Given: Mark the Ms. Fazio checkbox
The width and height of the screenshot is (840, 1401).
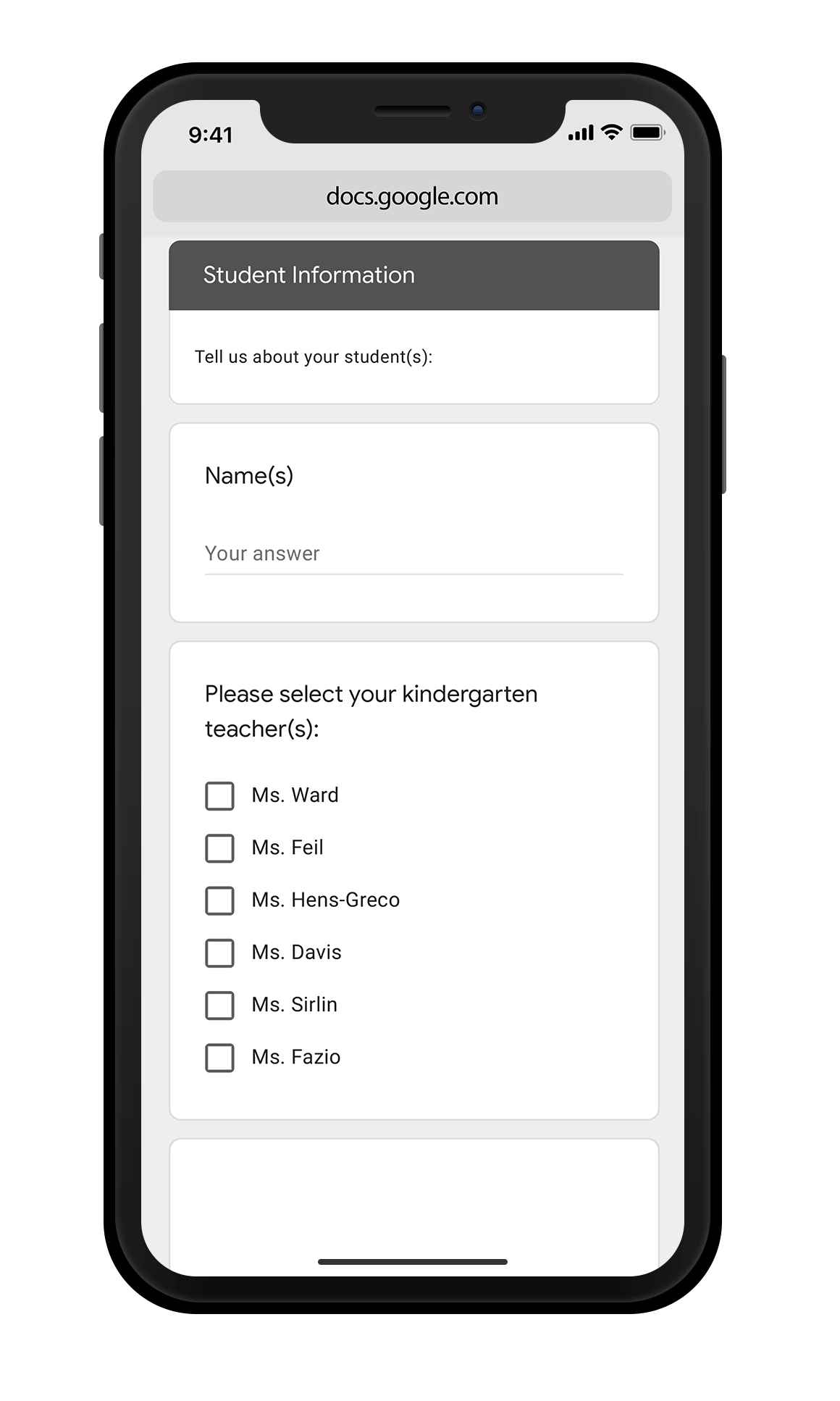Looking at the screenshot, I should [219, 1058].
